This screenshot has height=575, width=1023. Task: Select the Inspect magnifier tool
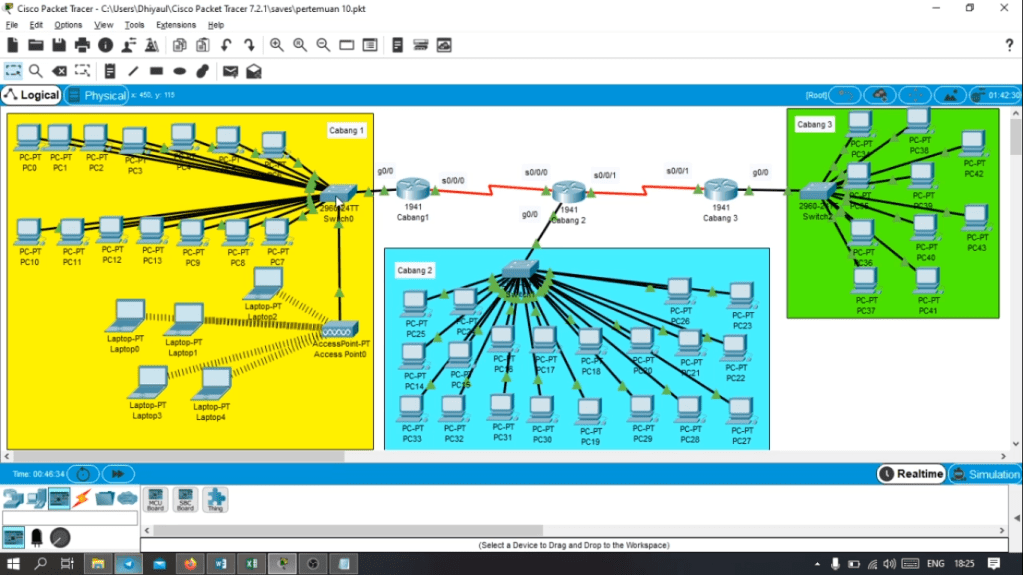pos(36,71)
